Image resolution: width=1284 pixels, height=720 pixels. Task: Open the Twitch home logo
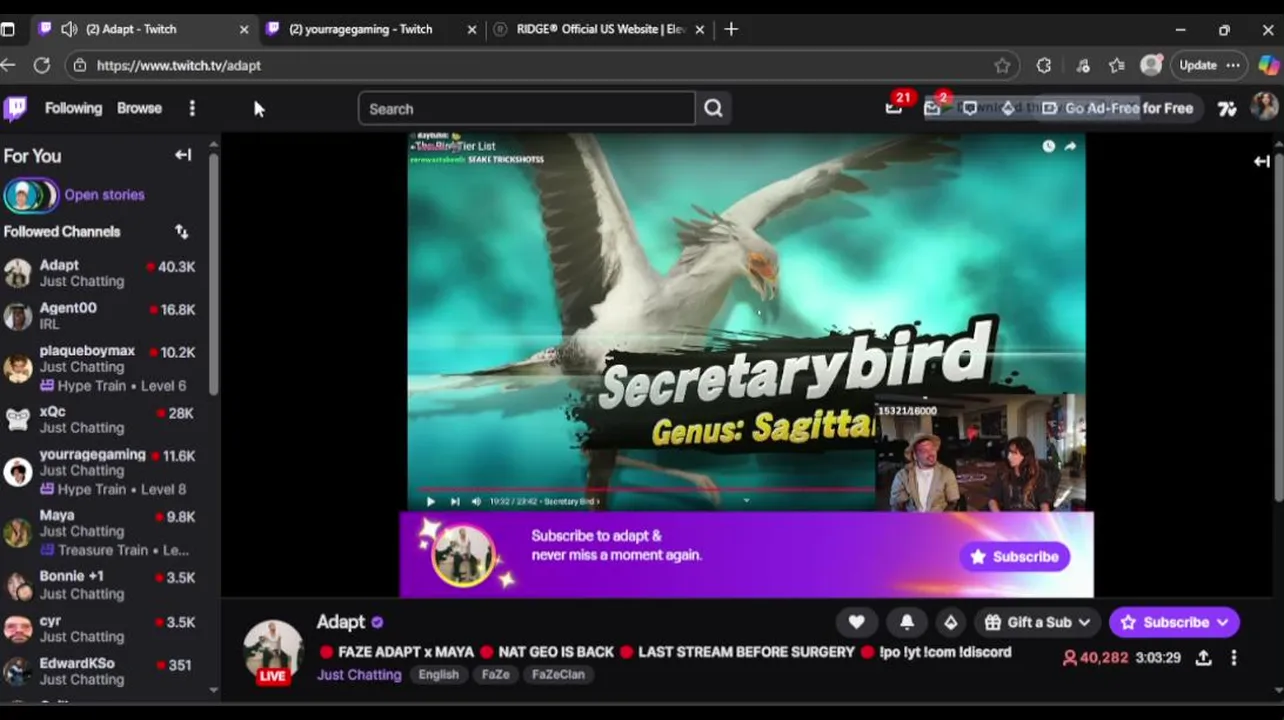coord(15,108)
